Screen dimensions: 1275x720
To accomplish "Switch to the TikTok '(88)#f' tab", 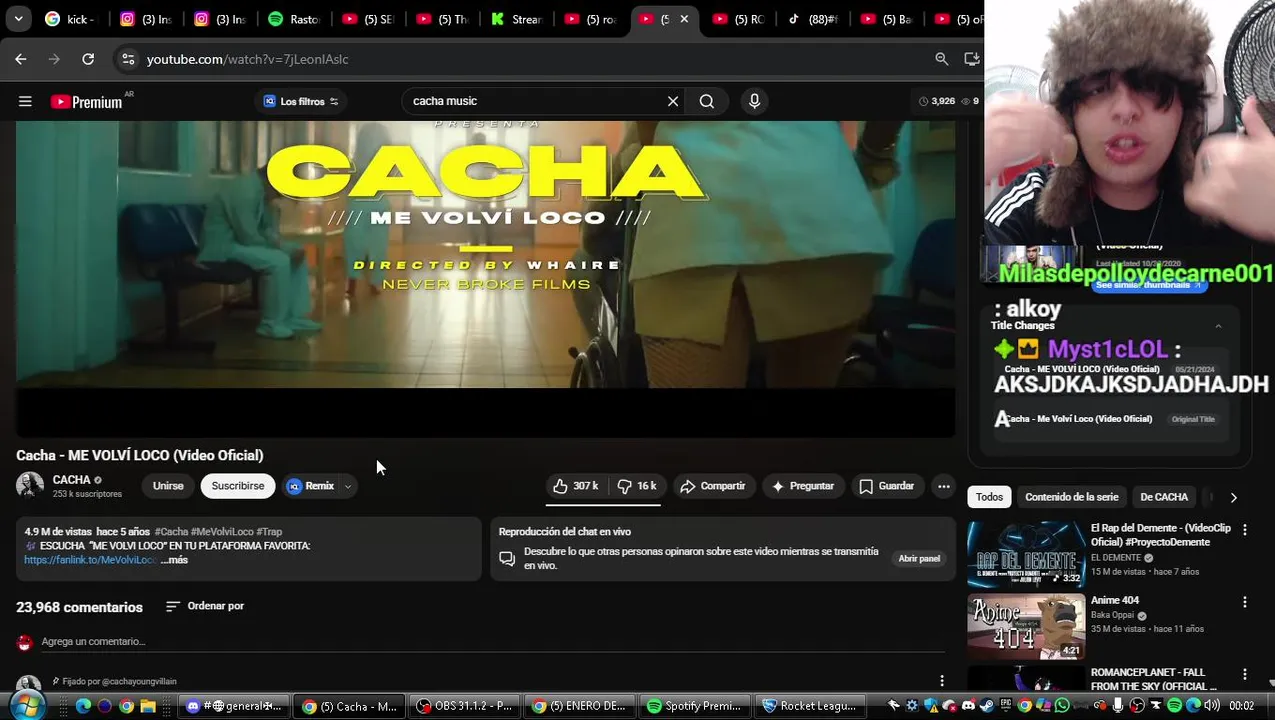I will [x=812, y=19].
